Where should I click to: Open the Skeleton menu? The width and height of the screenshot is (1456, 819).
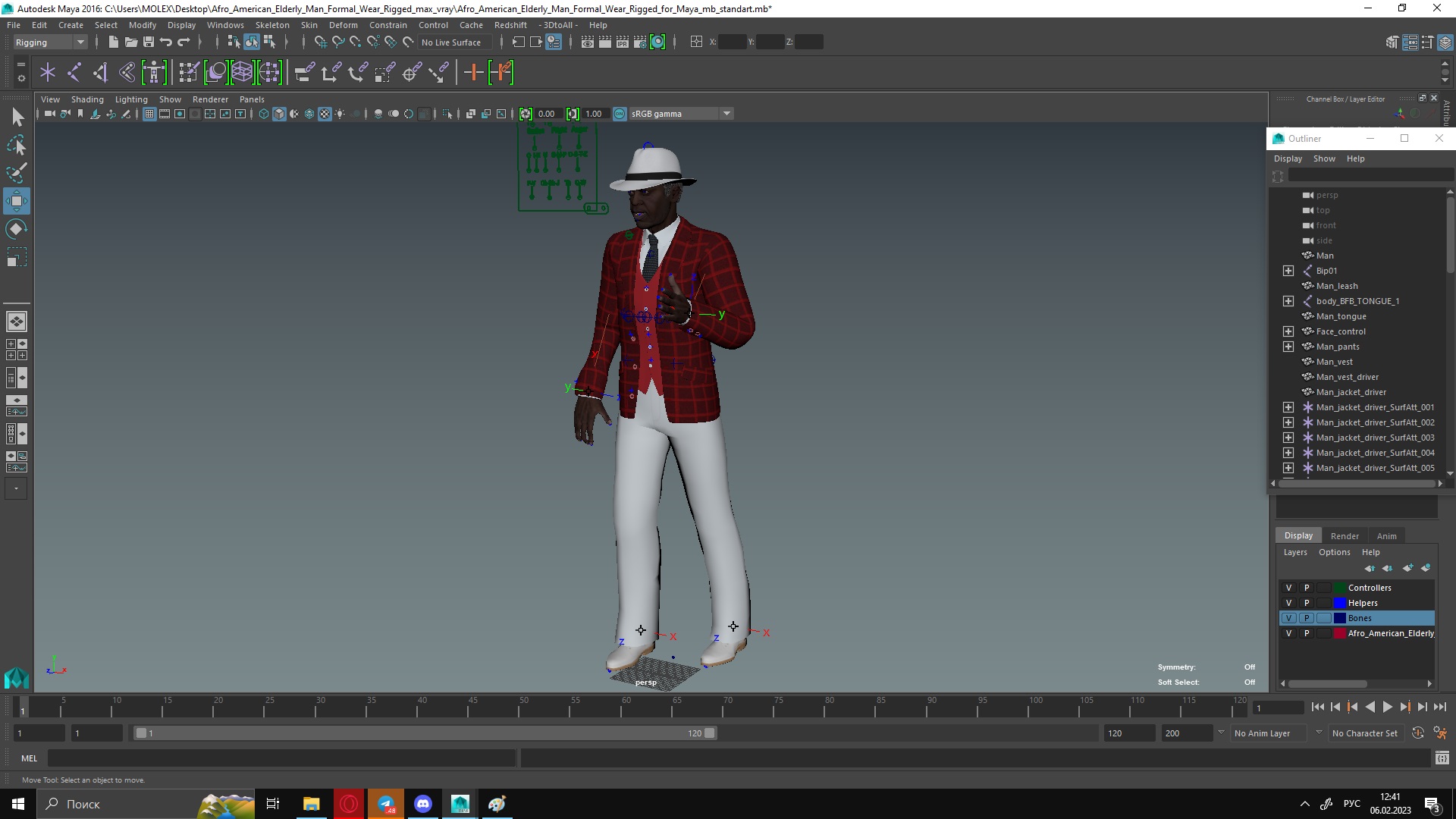[x=272, y=25]
